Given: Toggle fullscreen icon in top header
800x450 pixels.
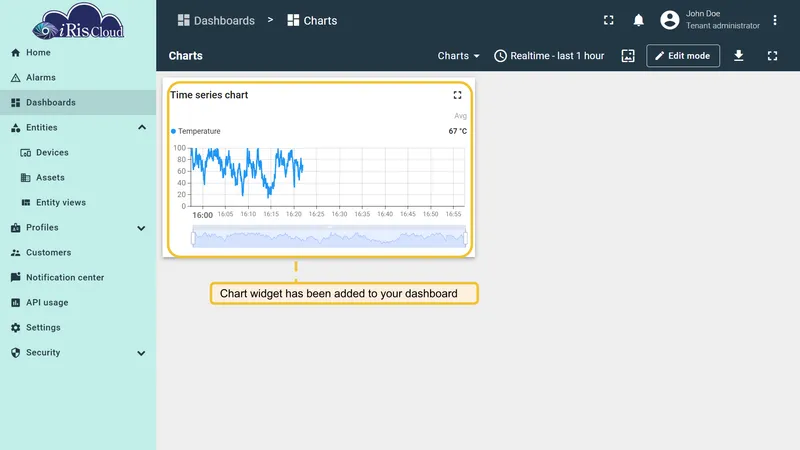Looking at the screenshot, I should pyautogui.click(x=608, y=20).
